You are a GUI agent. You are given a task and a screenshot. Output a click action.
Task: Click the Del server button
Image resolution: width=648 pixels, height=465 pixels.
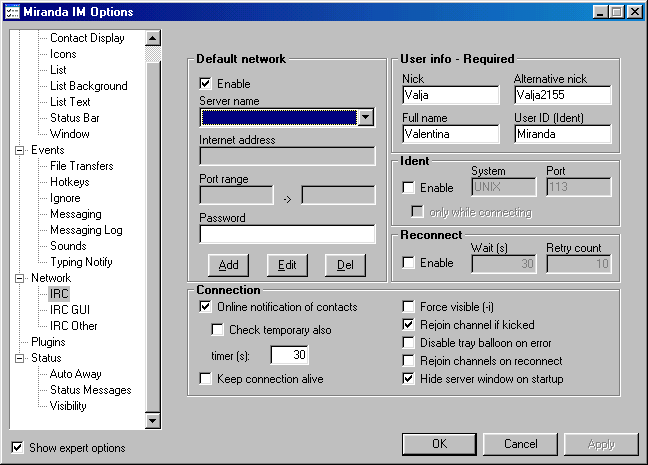[x=345, y=265]
